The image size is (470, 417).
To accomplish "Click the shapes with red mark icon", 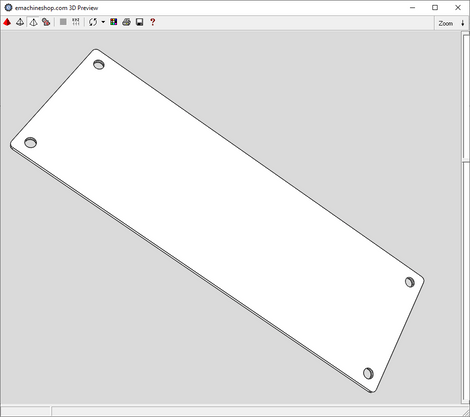I will pos(46,22).
